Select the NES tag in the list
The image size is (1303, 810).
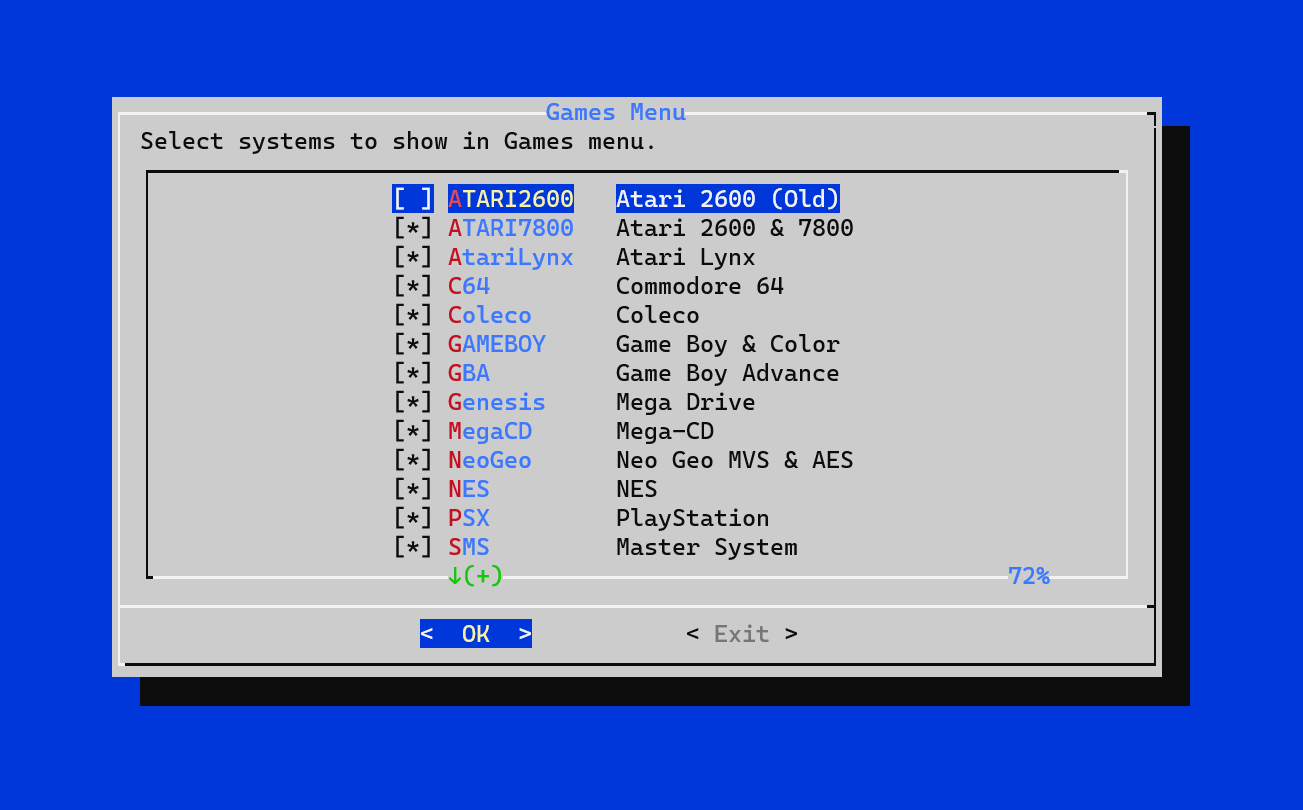tap(469, 489)
